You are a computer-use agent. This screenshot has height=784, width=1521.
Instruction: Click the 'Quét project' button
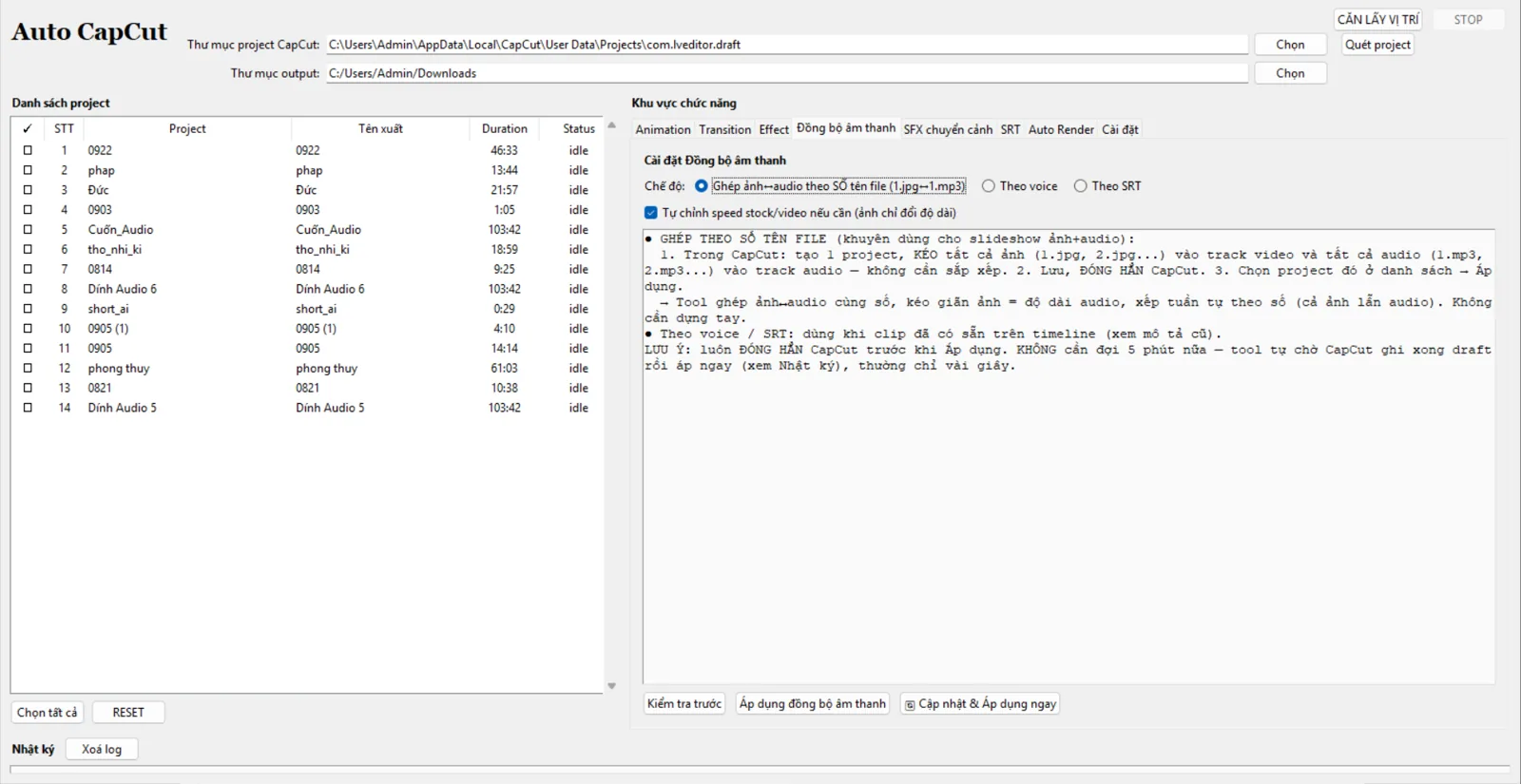1377,45
